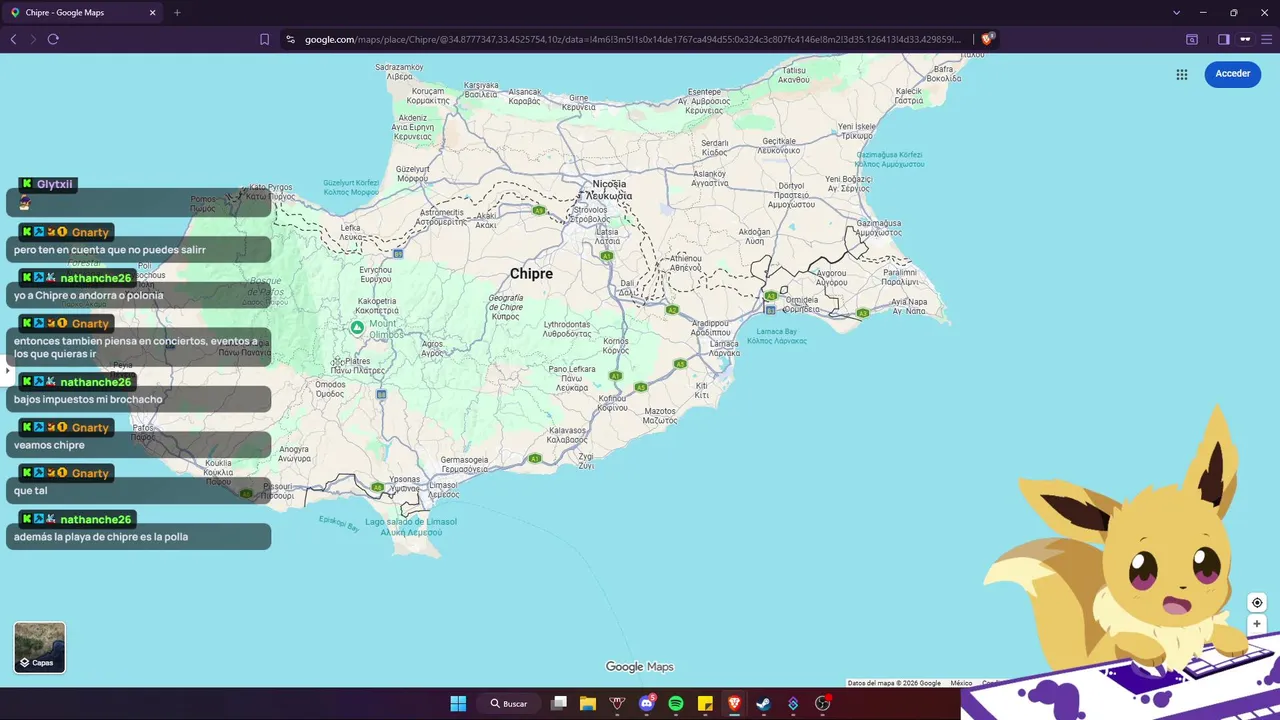Center map on your current location

click(x=1257, y=602)
